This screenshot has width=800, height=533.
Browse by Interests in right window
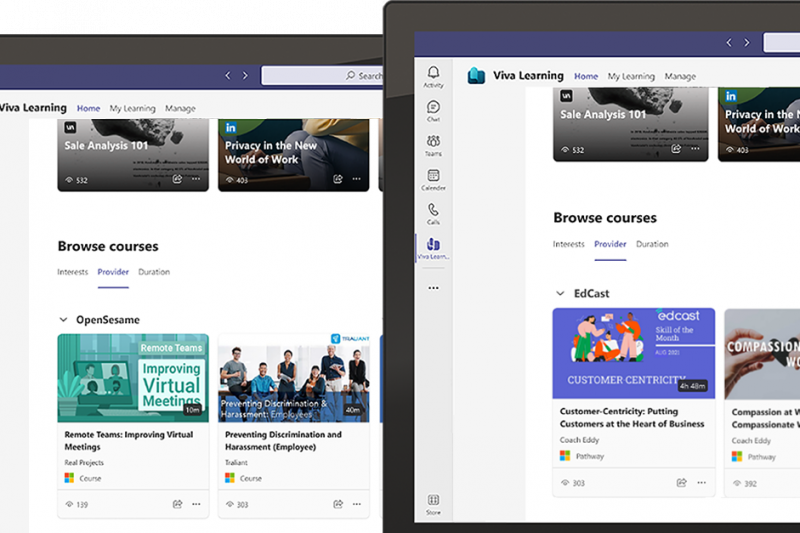click(569, 244)
